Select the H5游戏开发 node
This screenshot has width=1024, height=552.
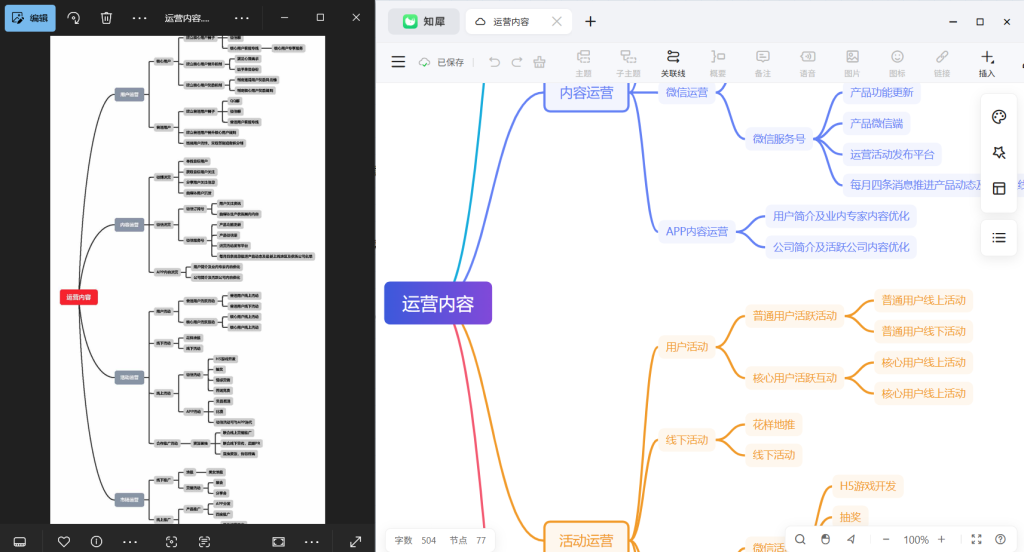[868, 486]
